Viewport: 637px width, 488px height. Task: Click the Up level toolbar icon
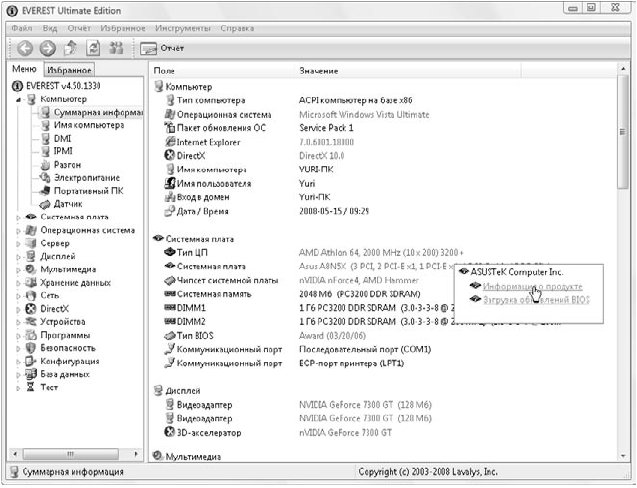[71, 48]
